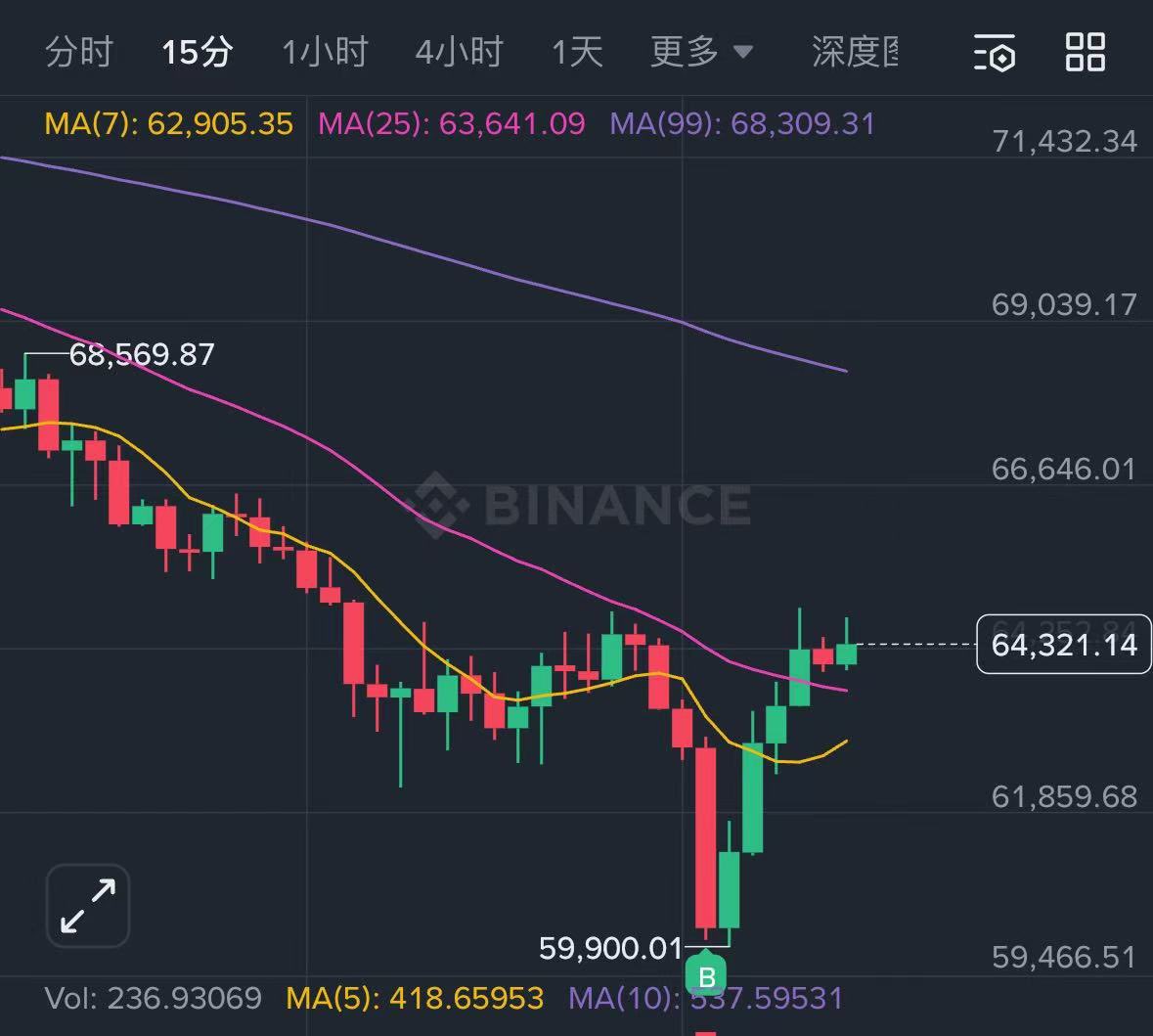Click the 59,900.01 low price label
The image size is (1153, 1036).
point(610,948)
